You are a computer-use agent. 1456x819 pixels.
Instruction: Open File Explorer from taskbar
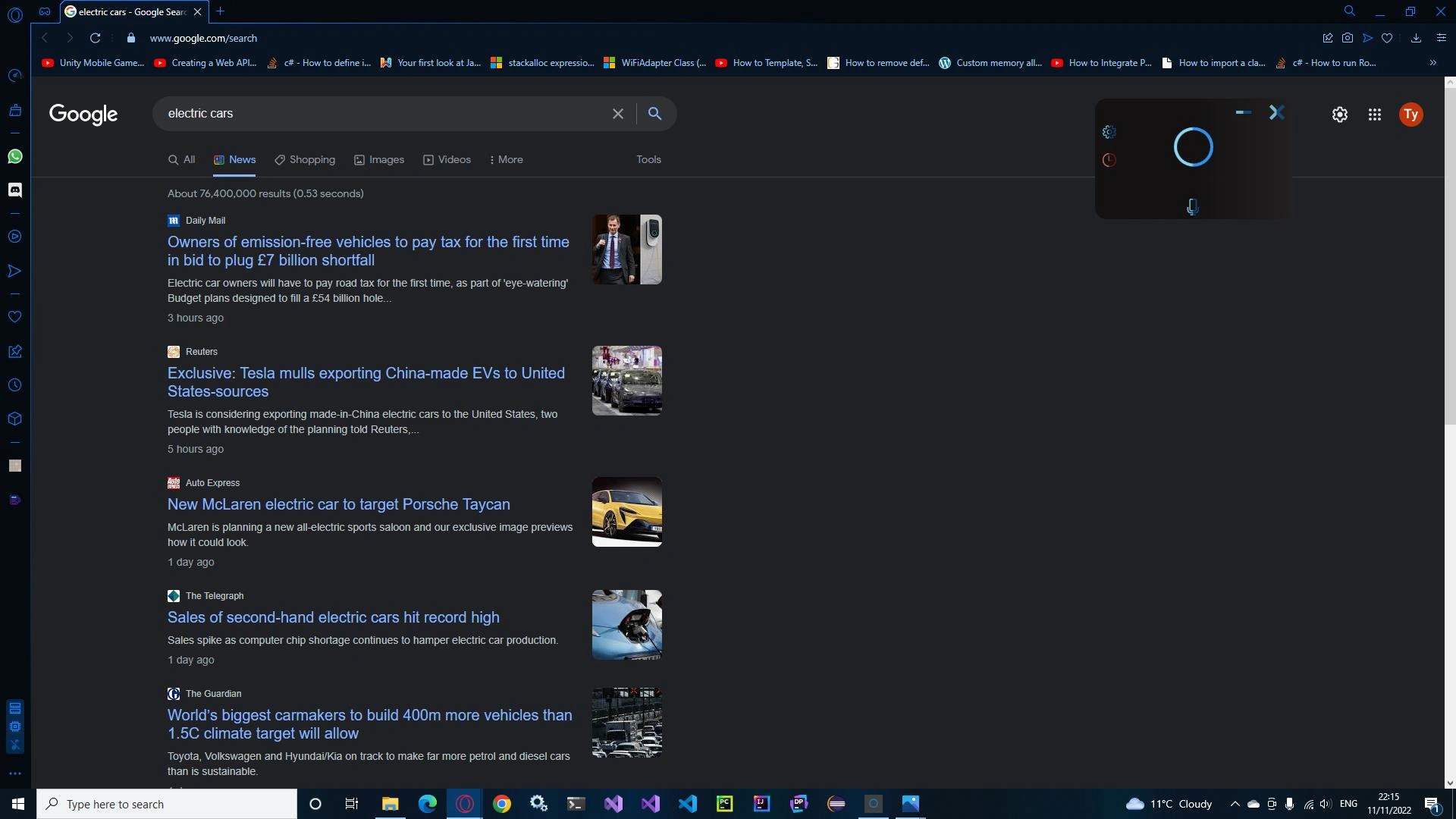[x=390, y=804]
